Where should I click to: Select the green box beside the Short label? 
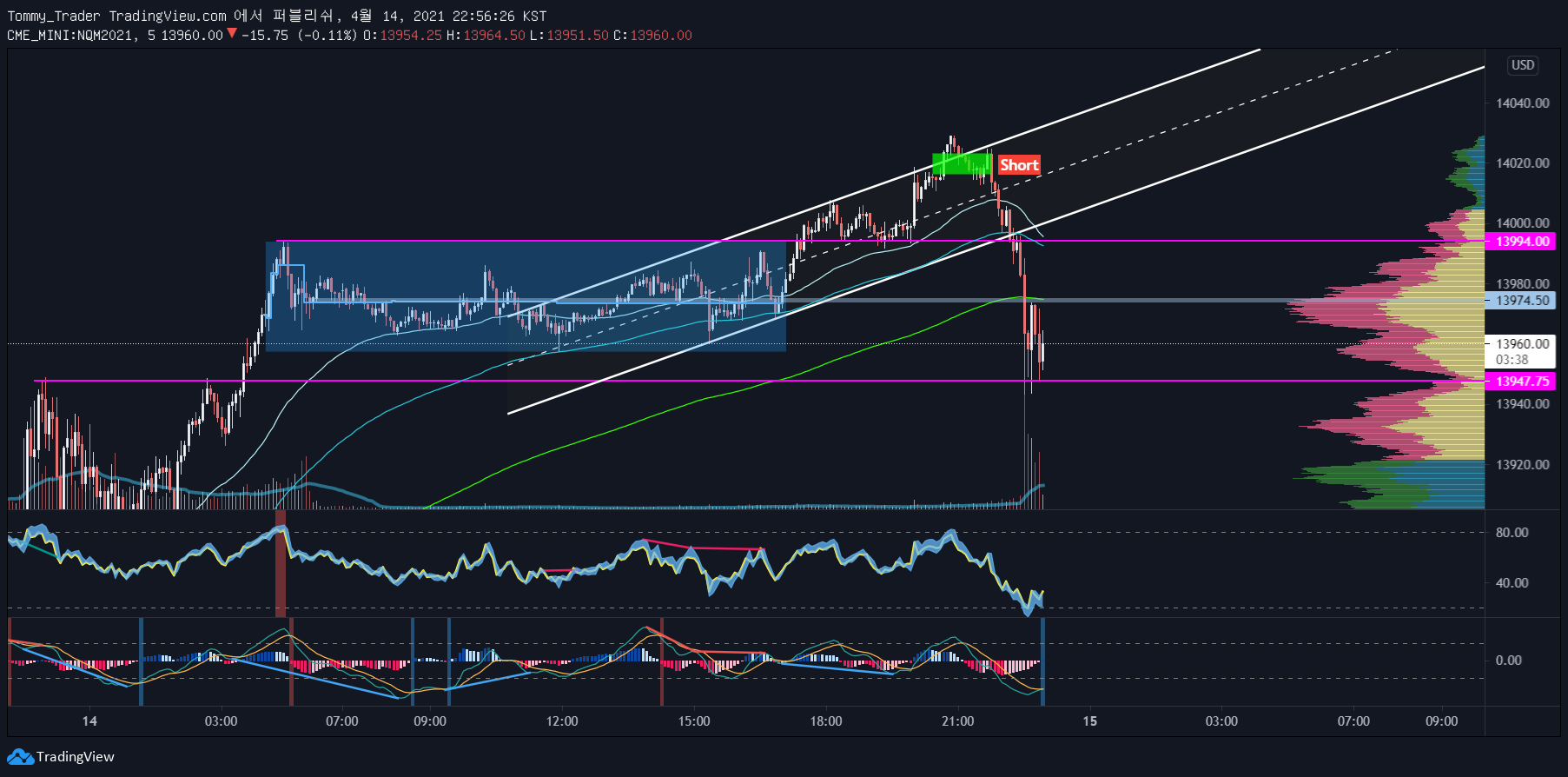pyautogui.click(x=962, y=163)
